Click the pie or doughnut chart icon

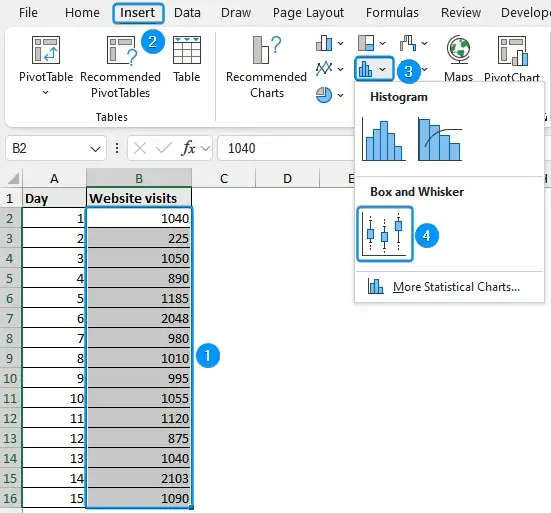point(324,95)
